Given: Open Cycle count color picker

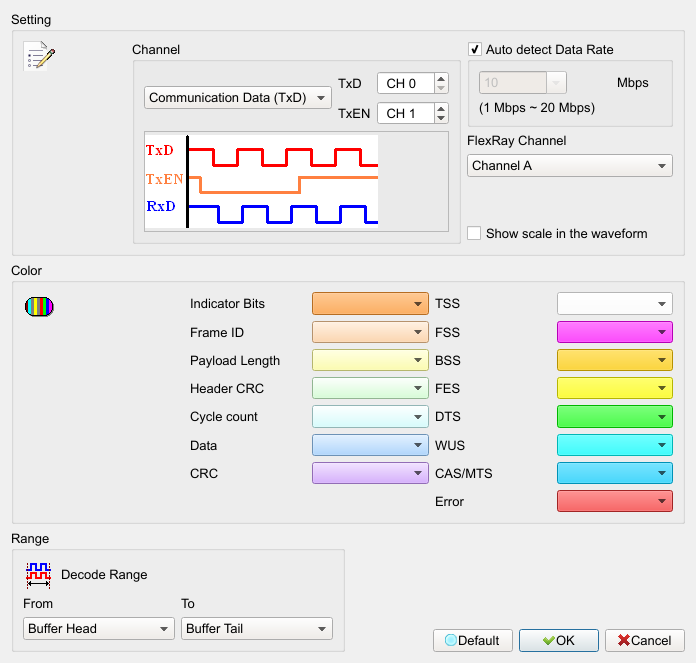Looking at the screenshot, I should 370,417.
